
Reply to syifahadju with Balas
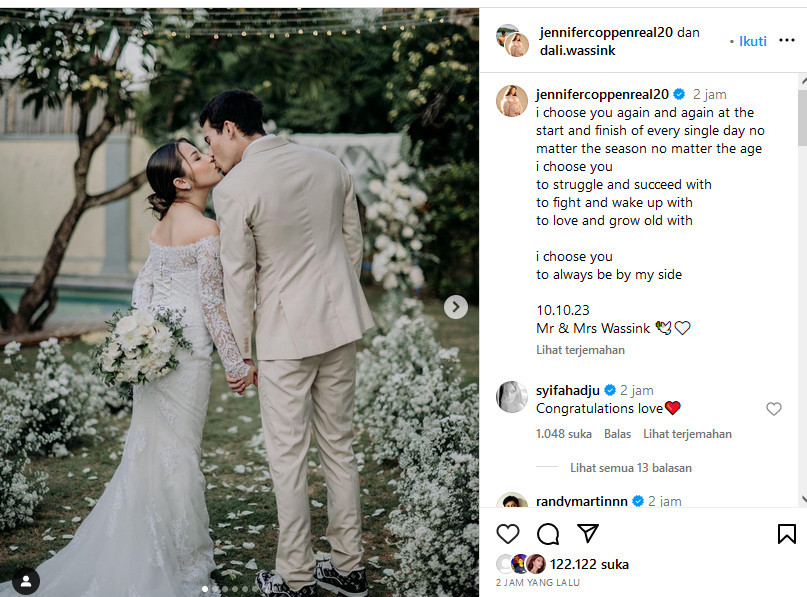click(617, 434)
